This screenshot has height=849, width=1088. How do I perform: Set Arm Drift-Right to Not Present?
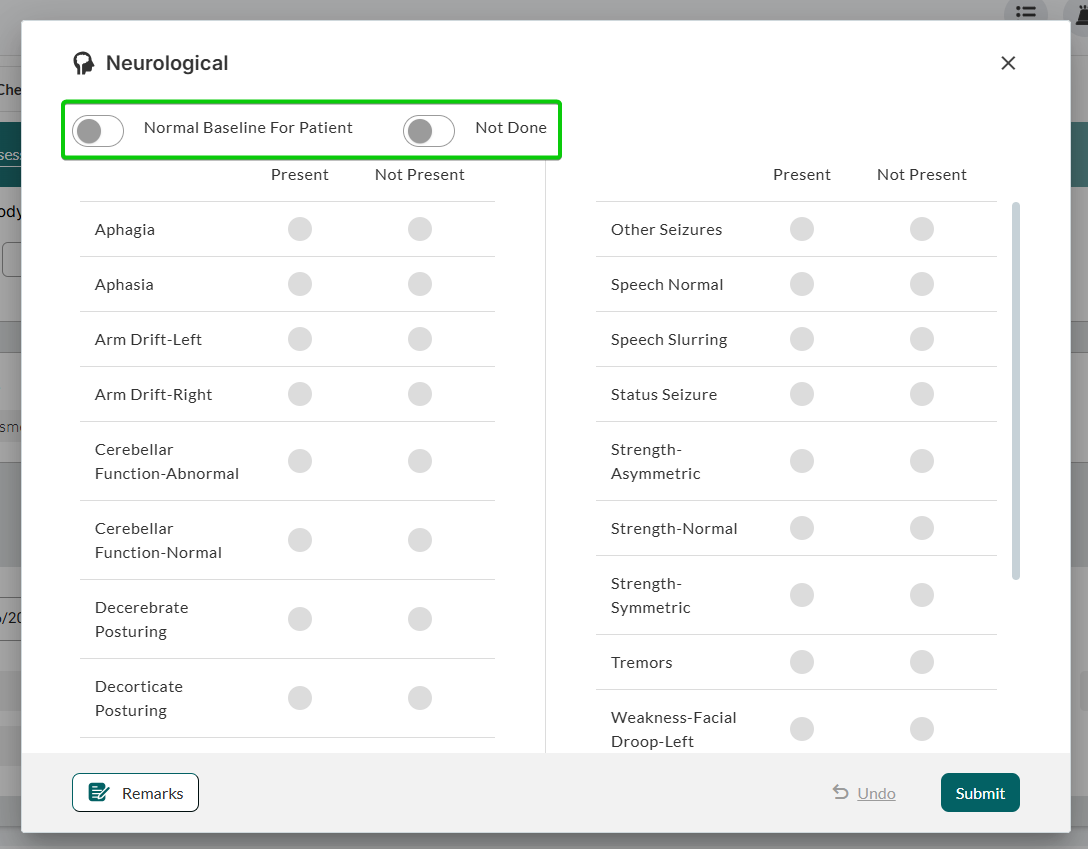420,394
